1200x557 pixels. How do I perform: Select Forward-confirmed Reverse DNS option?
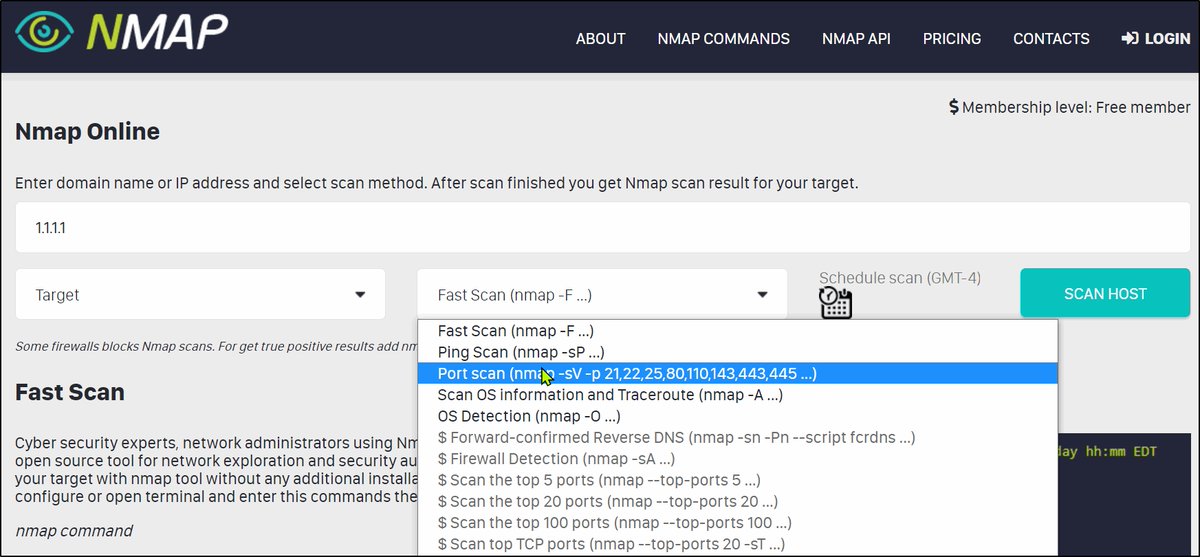(737, 437)
